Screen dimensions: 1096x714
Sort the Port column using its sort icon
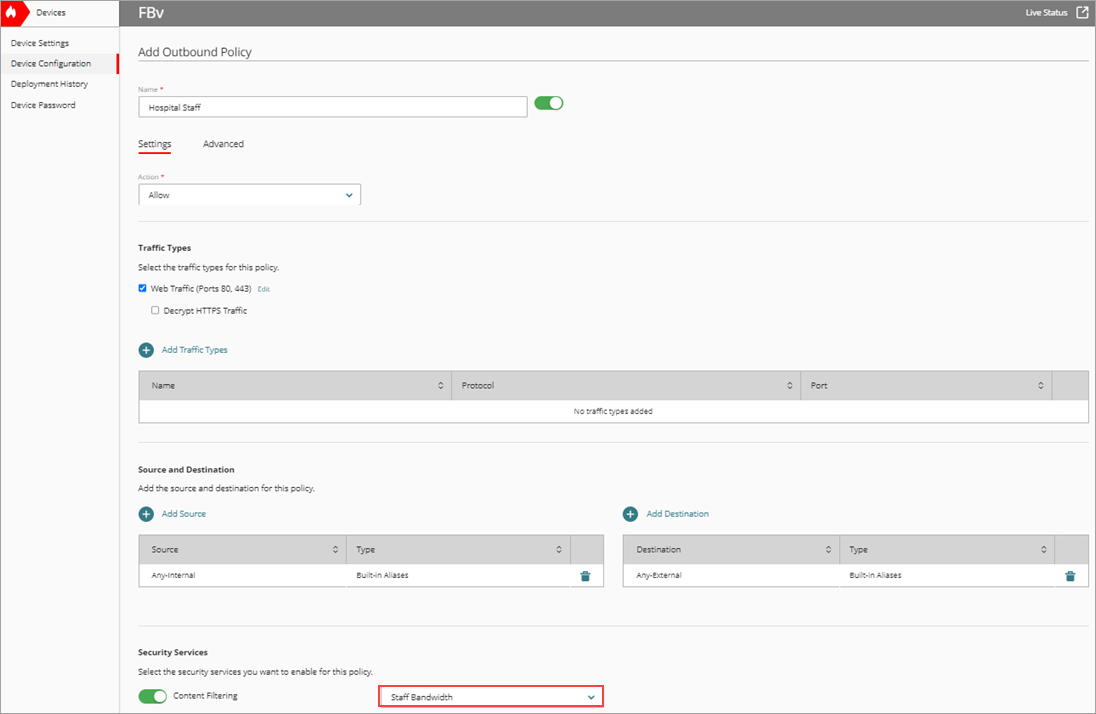[x=1042, y=385]
